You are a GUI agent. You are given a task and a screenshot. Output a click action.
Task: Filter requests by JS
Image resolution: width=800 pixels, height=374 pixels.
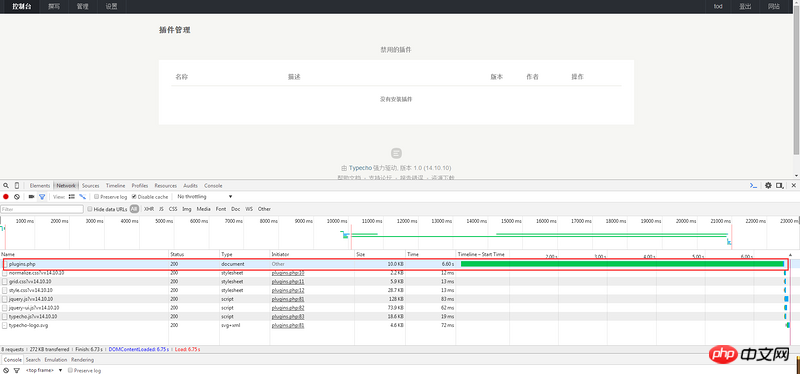161,209
